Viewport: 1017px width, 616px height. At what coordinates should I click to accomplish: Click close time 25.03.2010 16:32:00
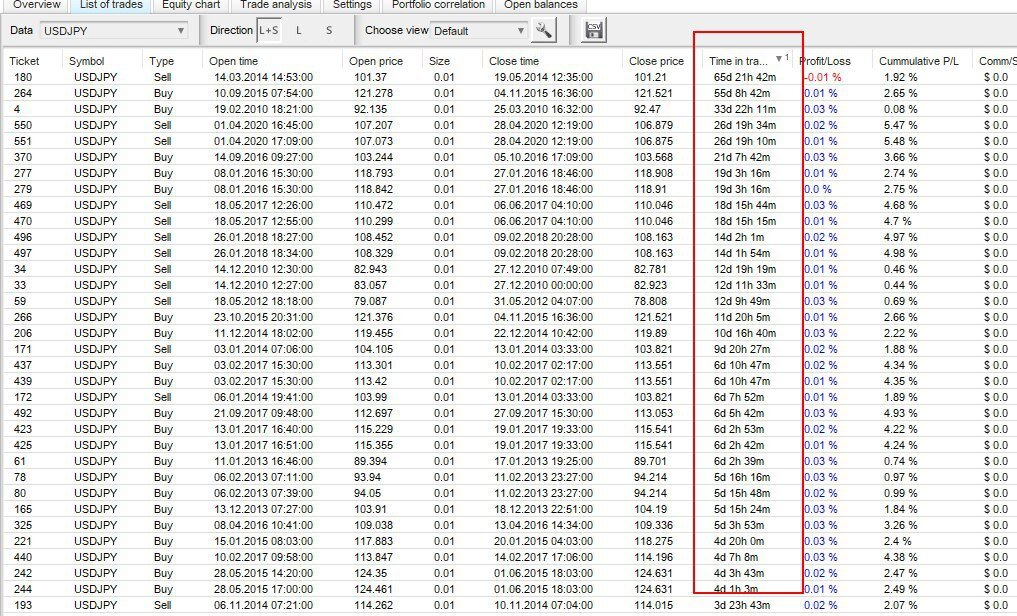click(544, 109)
